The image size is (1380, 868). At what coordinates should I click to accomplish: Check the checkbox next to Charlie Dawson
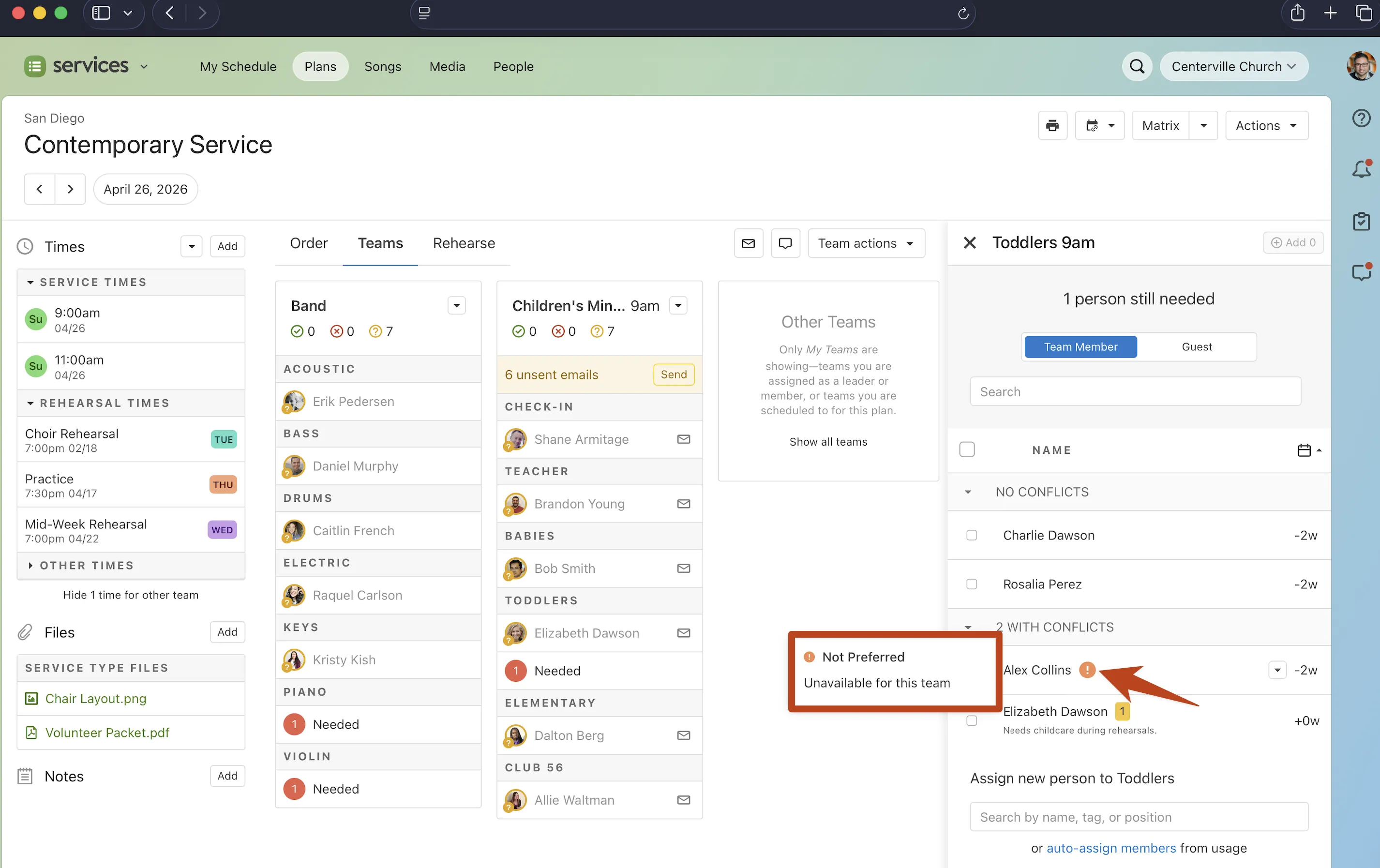(x=972, y=535)
